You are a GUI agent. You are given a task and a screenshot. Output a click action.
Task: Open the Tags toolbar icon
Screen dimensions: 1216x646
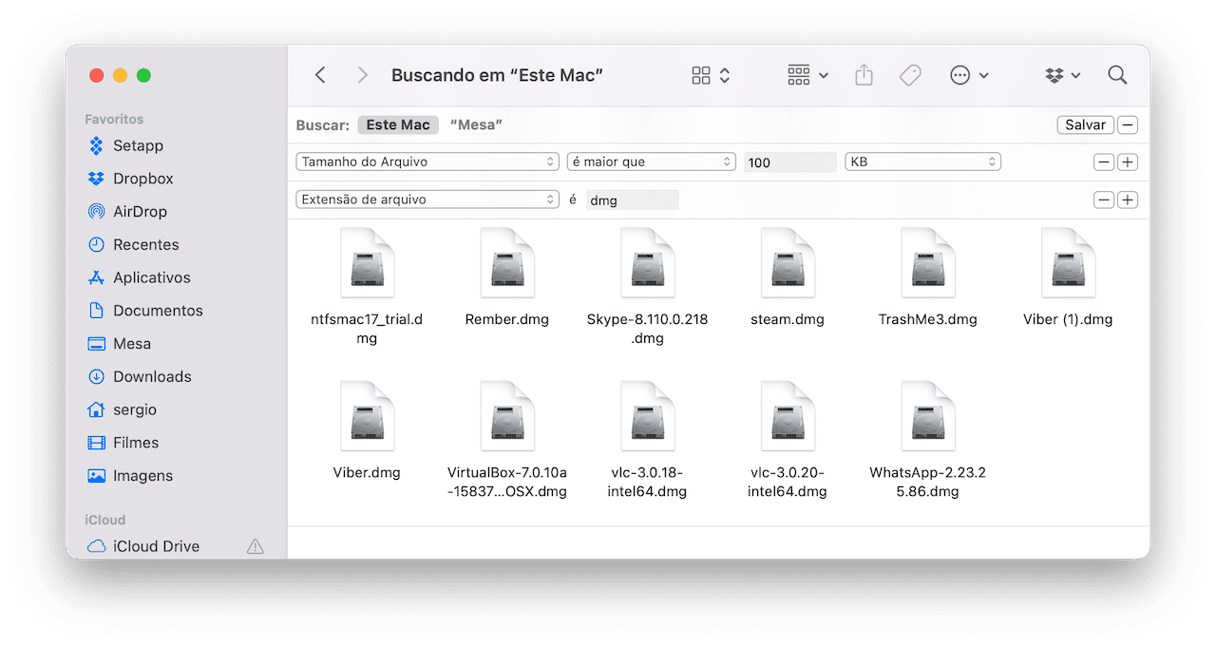pyautogui.click(x=910, y=75)
